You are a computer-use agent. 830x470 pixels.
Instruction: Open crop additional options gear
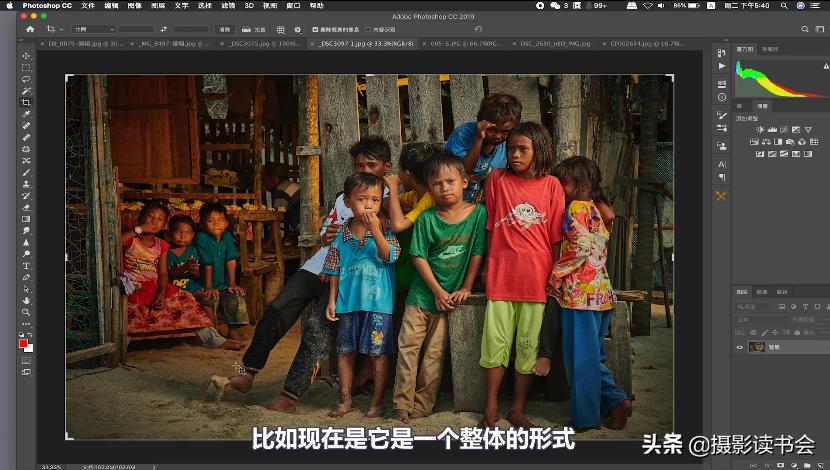tap(297, 30)
